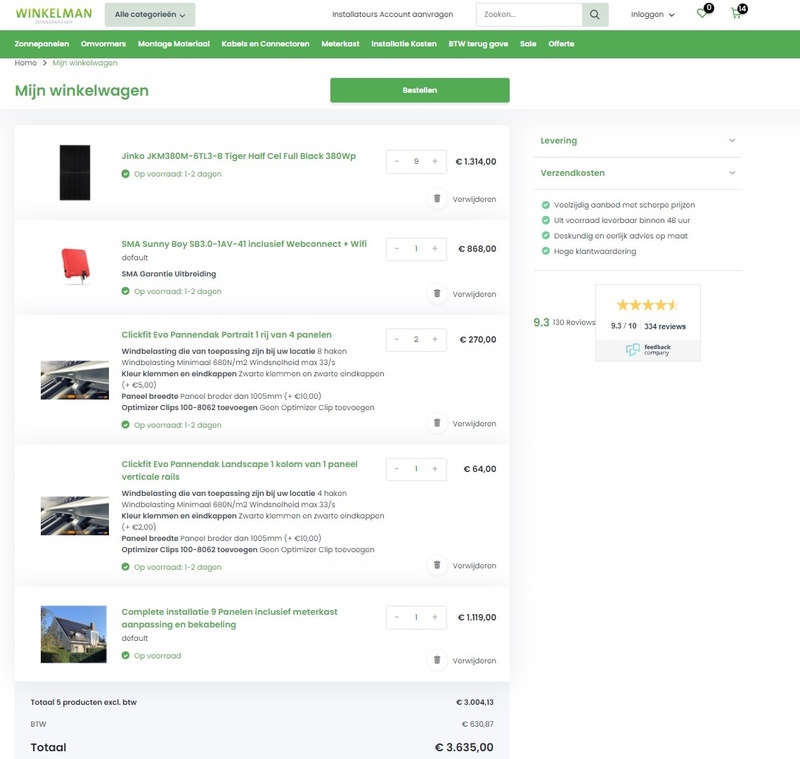Open Jinko JKM380M Tiger panel product link
The height and width of the screenshot is (759, 800).
[x=238, y=156]
